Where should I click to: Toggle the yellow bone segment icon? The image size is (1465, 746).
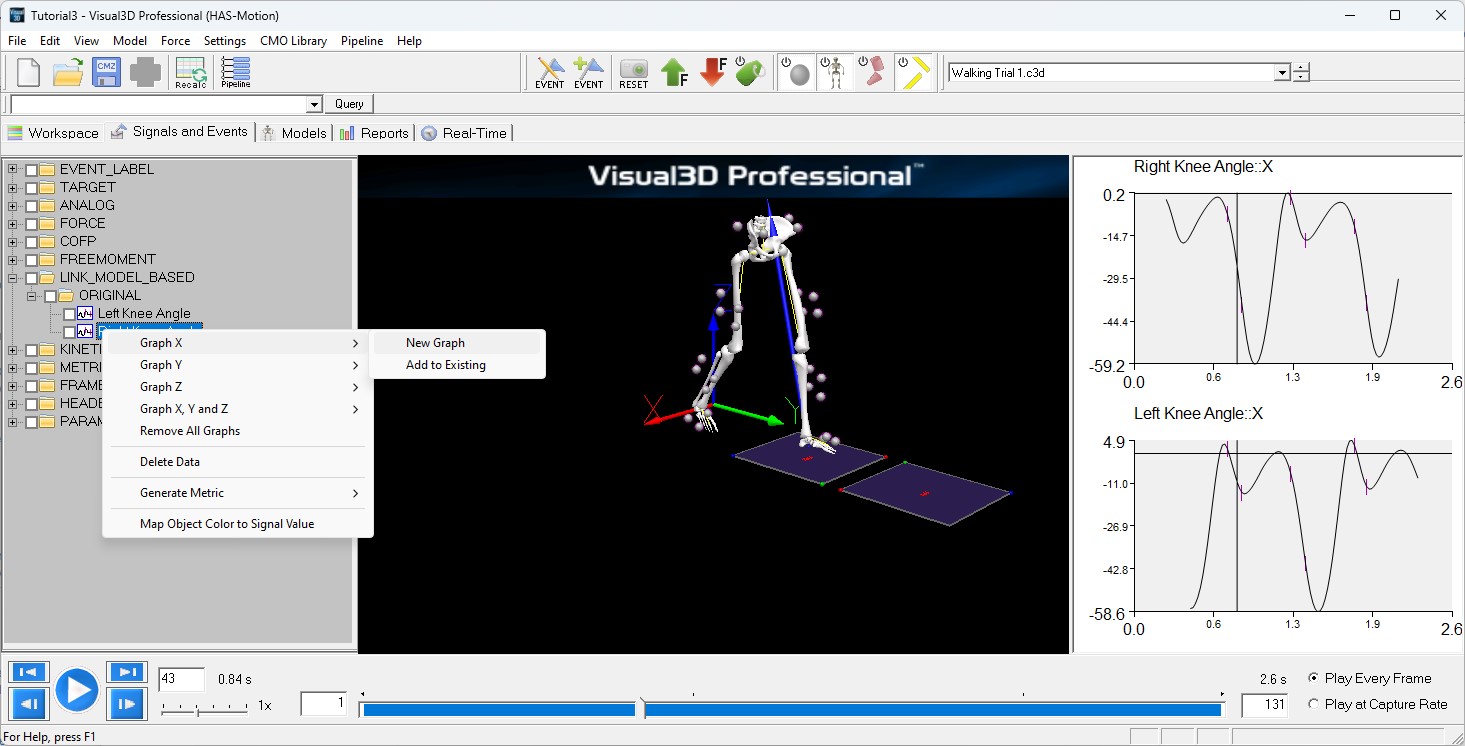[913, 72]
